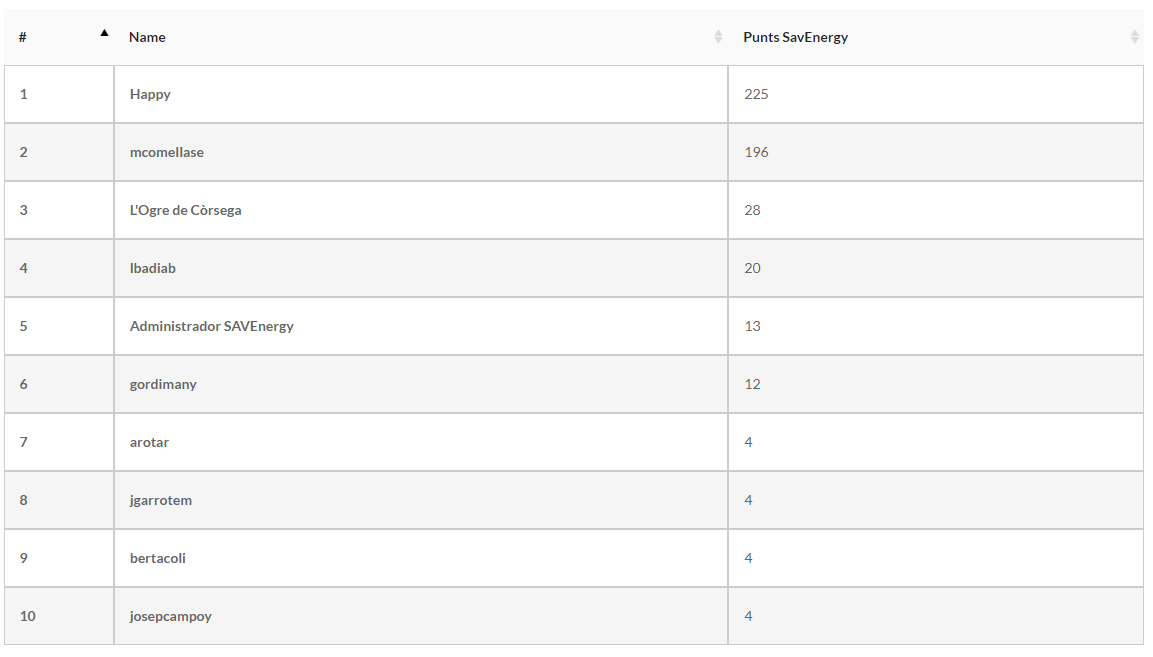Open josepcampoy's points link showing 4

tap(749, 616)
